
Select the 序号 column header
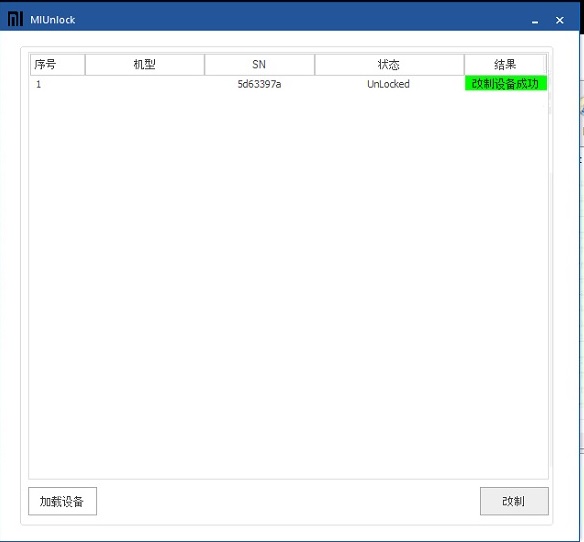(x=57, y=64)
